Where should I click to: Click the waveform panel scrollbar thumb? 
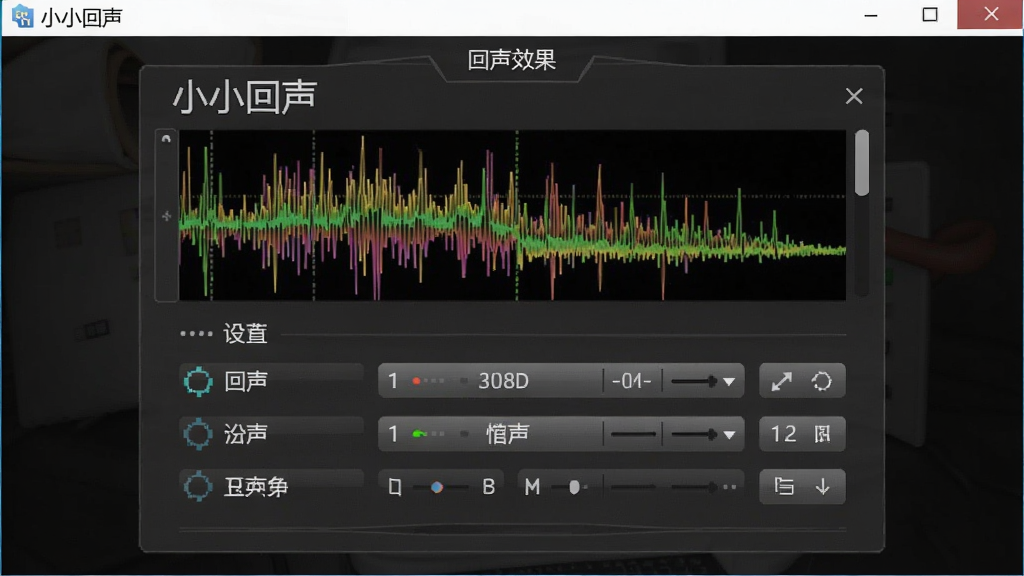pyautogui.click(x=862, y=163)
